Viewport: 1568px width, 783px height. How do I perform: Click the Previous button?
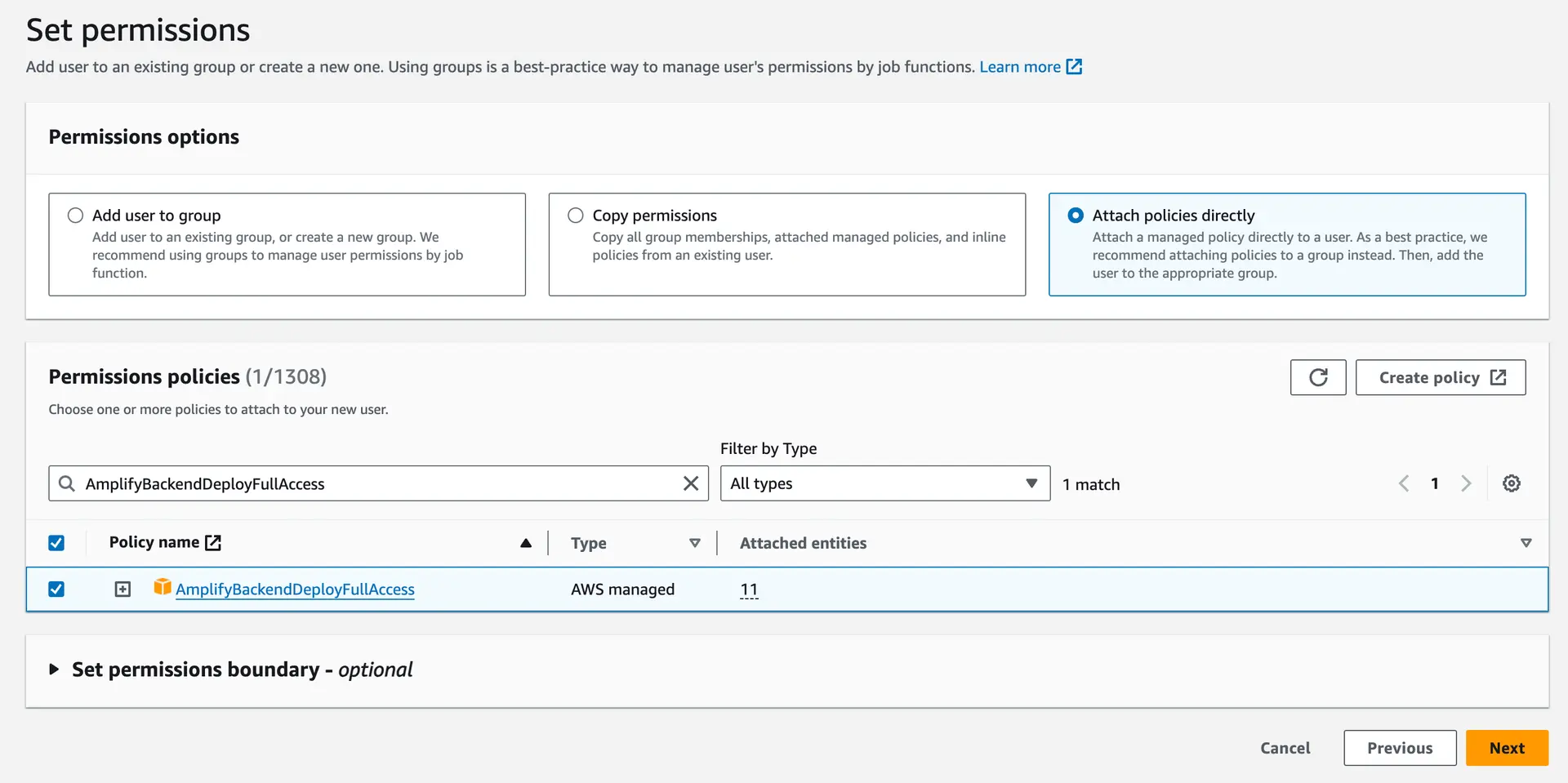(x=1400, y=748)
